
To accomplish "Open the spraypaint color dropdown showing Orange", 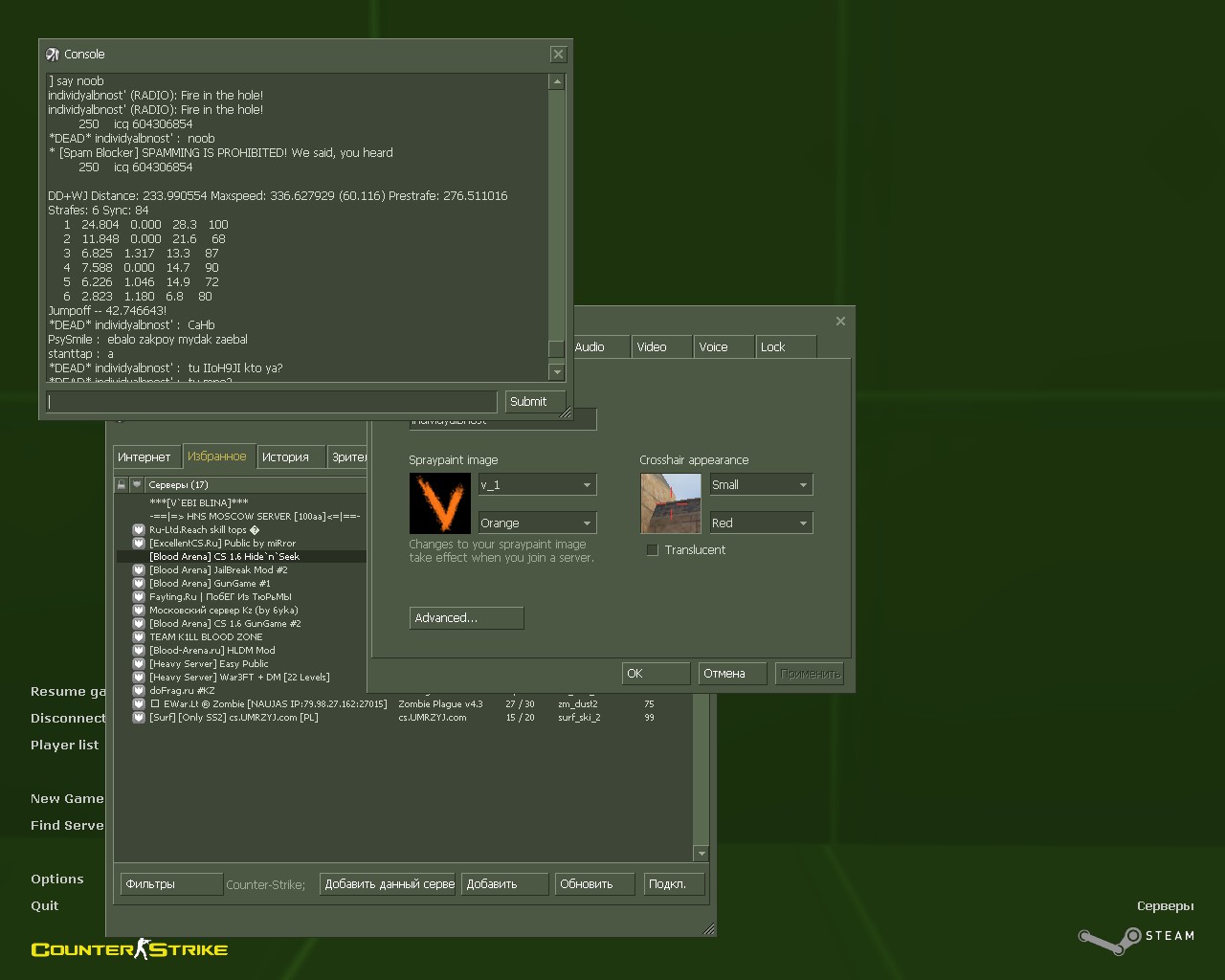I will 537,523.
